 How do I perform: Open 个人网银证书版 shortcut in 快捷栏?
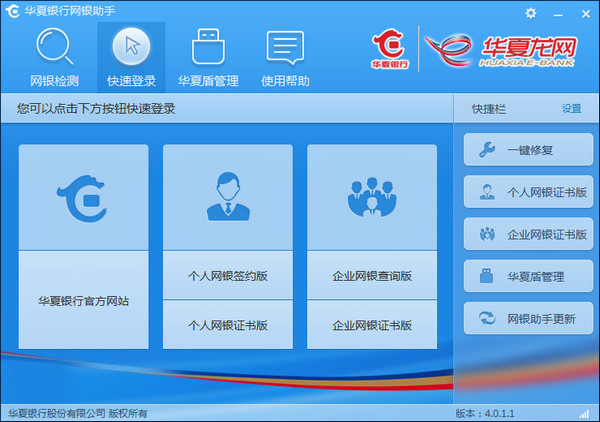click(x=528, y=192)
